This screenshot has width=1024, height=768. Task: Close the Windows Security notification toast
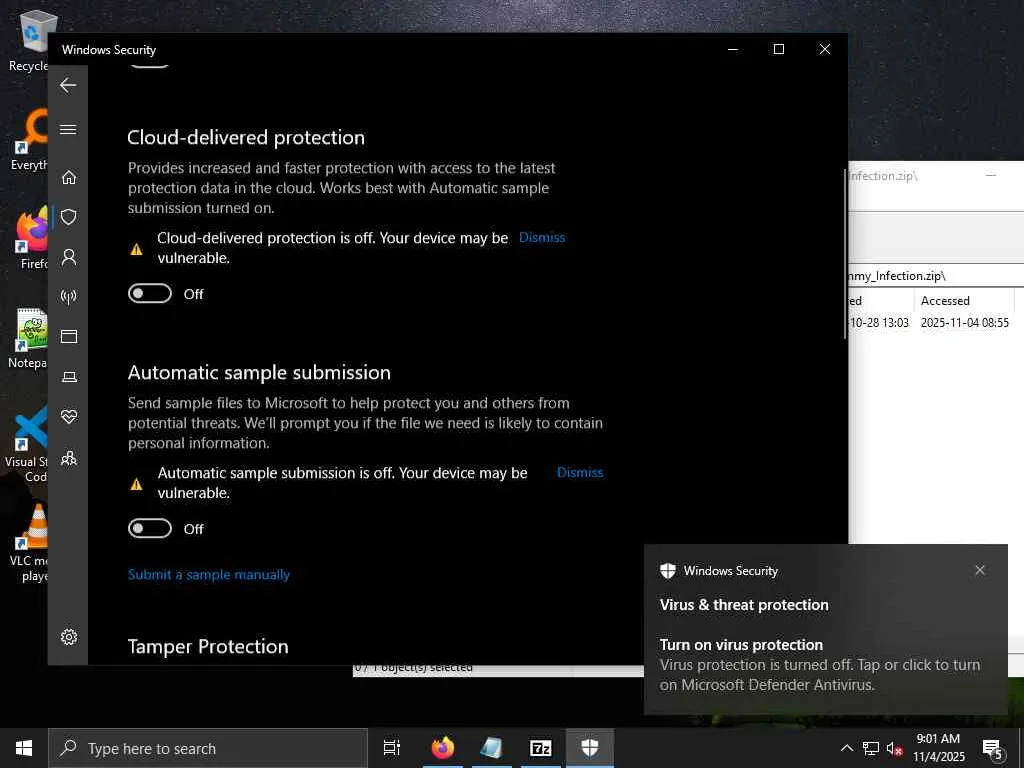click(980, 570)
